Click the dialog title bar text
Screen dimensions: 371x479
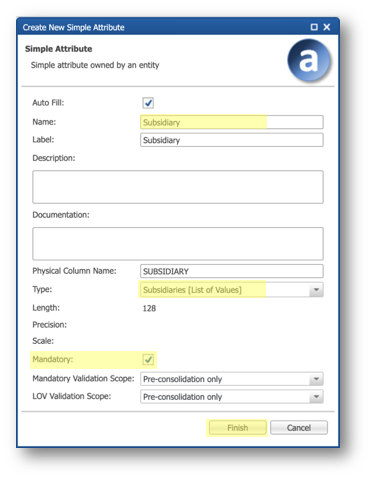74,27
